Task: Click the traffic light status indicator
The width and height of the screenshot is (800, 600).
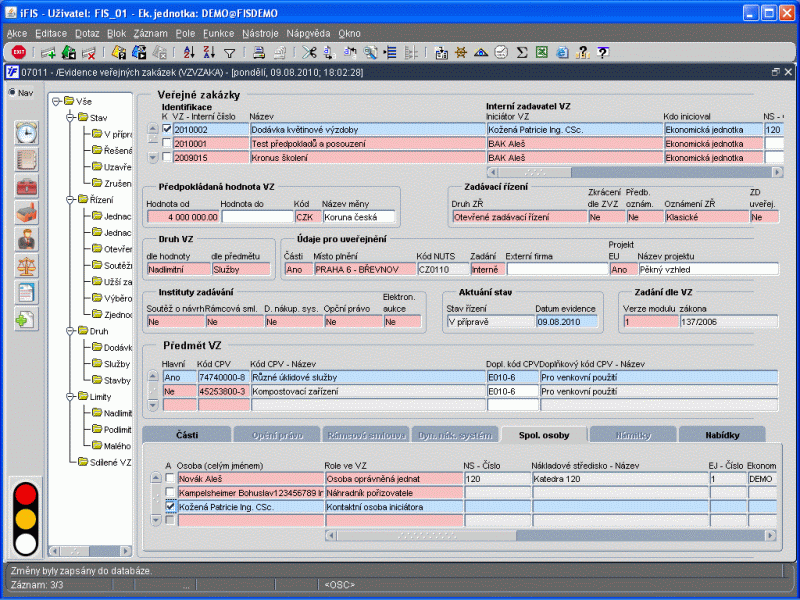Action: [x=26, y=519]
